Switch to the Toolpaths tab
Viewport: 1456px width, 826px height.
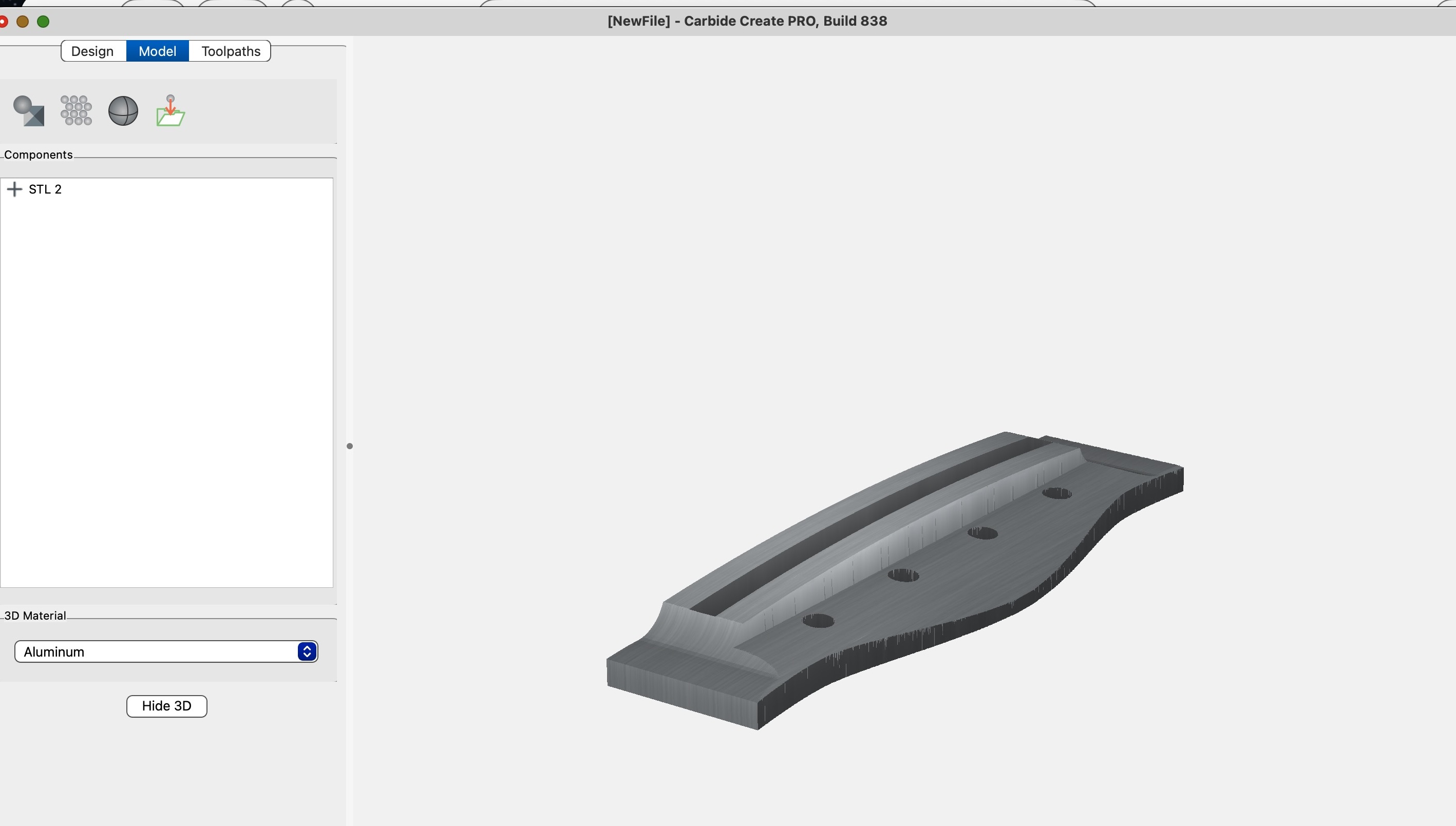231,51
